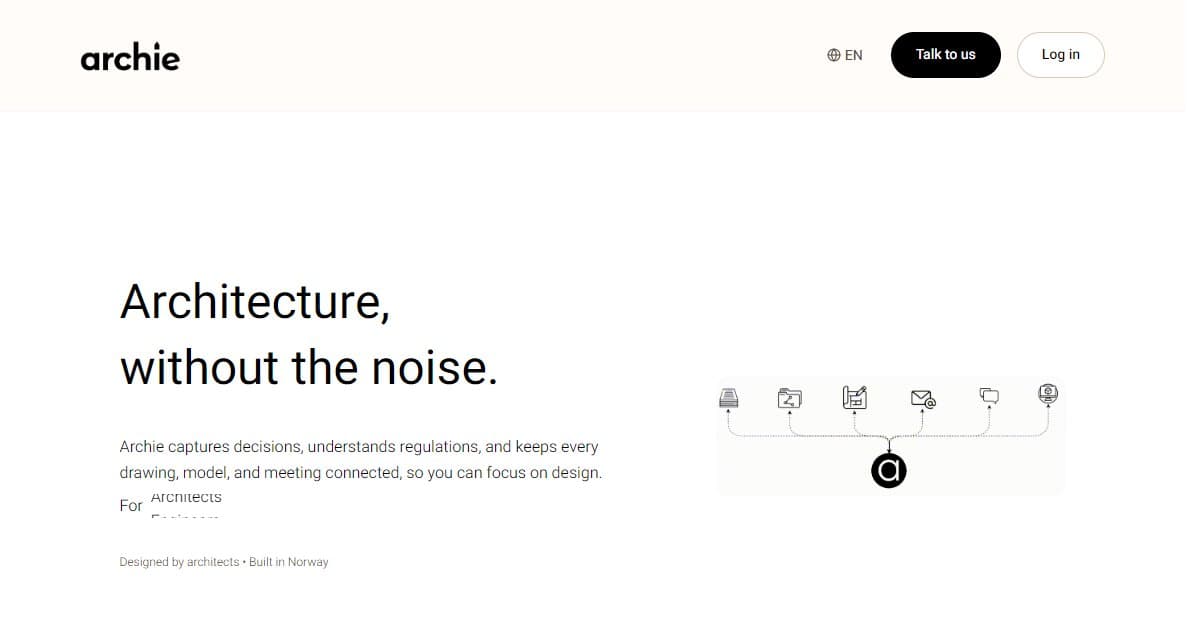Click the globe language icon
The height and width of the screenshot is (630, 1200).
click(834, 55)
